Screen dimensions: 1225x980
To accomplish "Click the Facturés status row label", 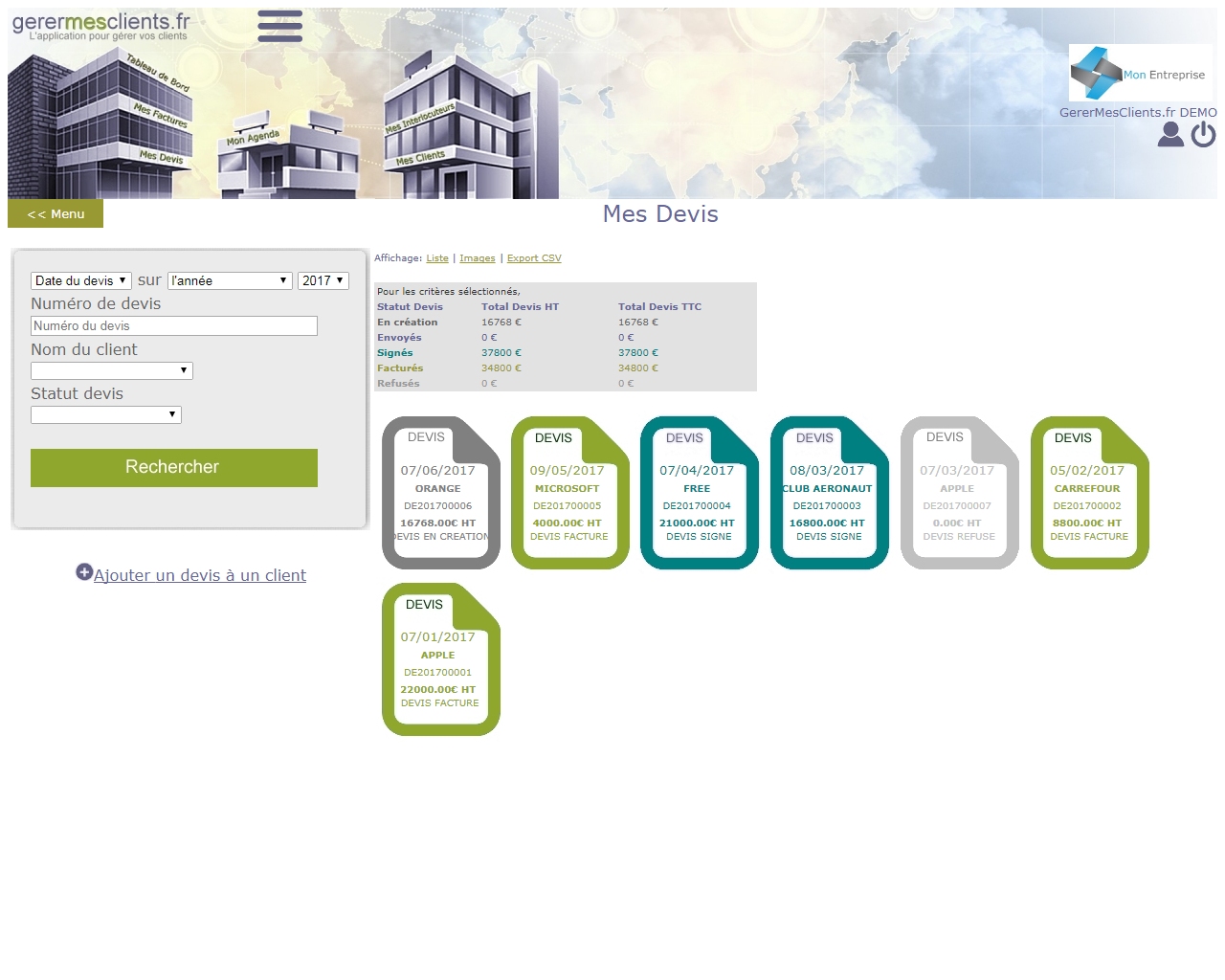I will (400, 368).
